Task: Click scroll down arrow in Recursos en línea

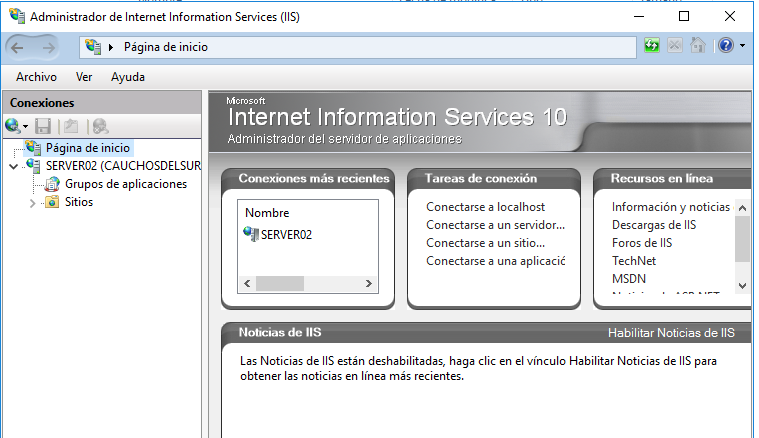Action: click(x=743, y=286)
